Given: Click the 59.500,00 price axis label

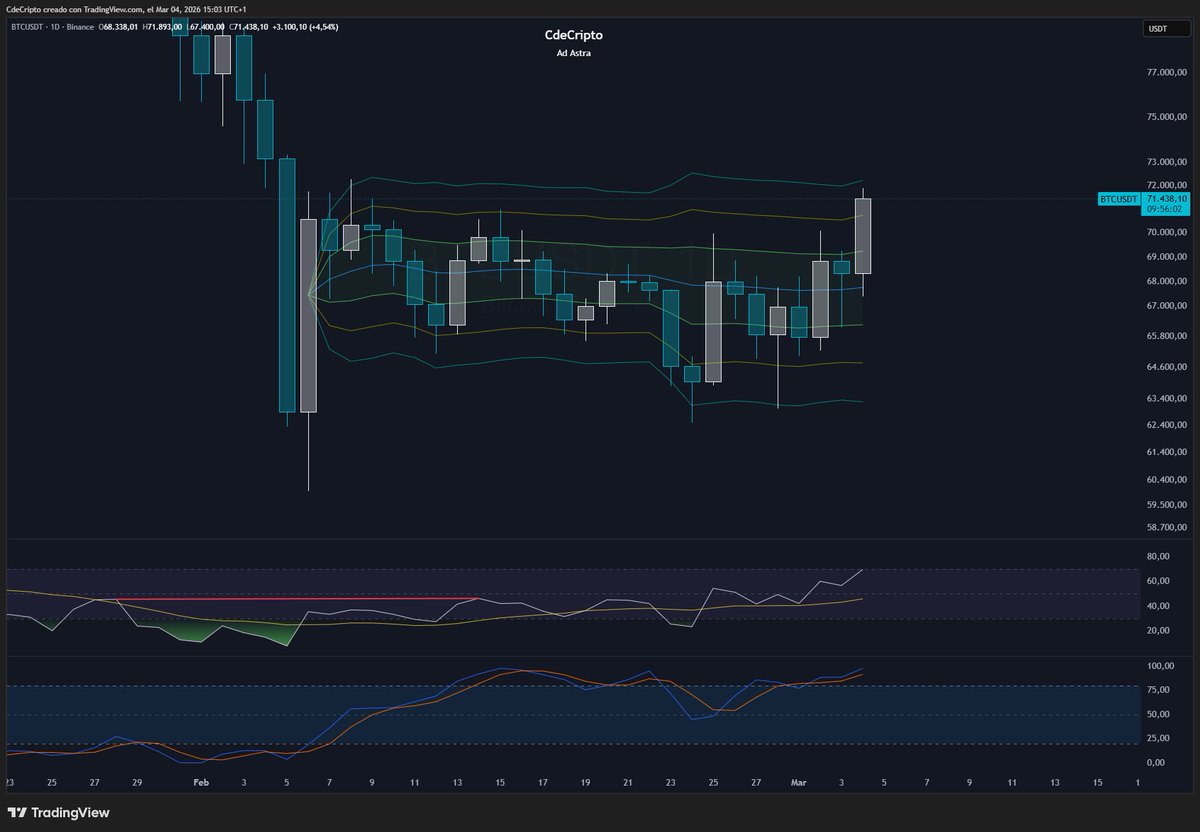Looking at the screenshot, I should click(1167, 505).
